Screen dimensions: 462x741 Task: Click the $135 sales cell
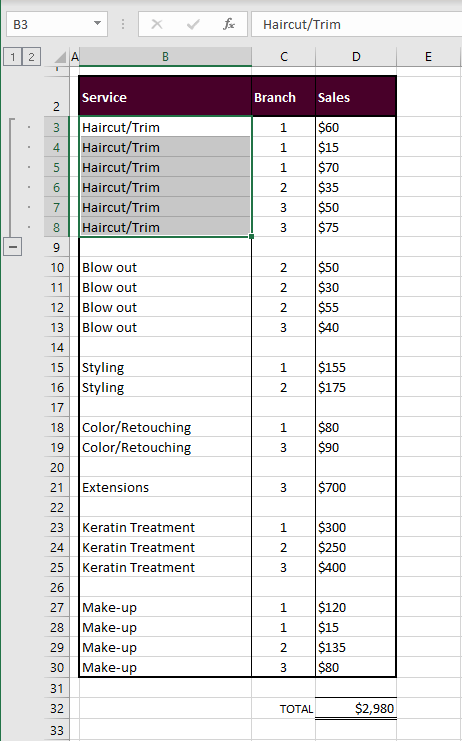click(356, 647)
